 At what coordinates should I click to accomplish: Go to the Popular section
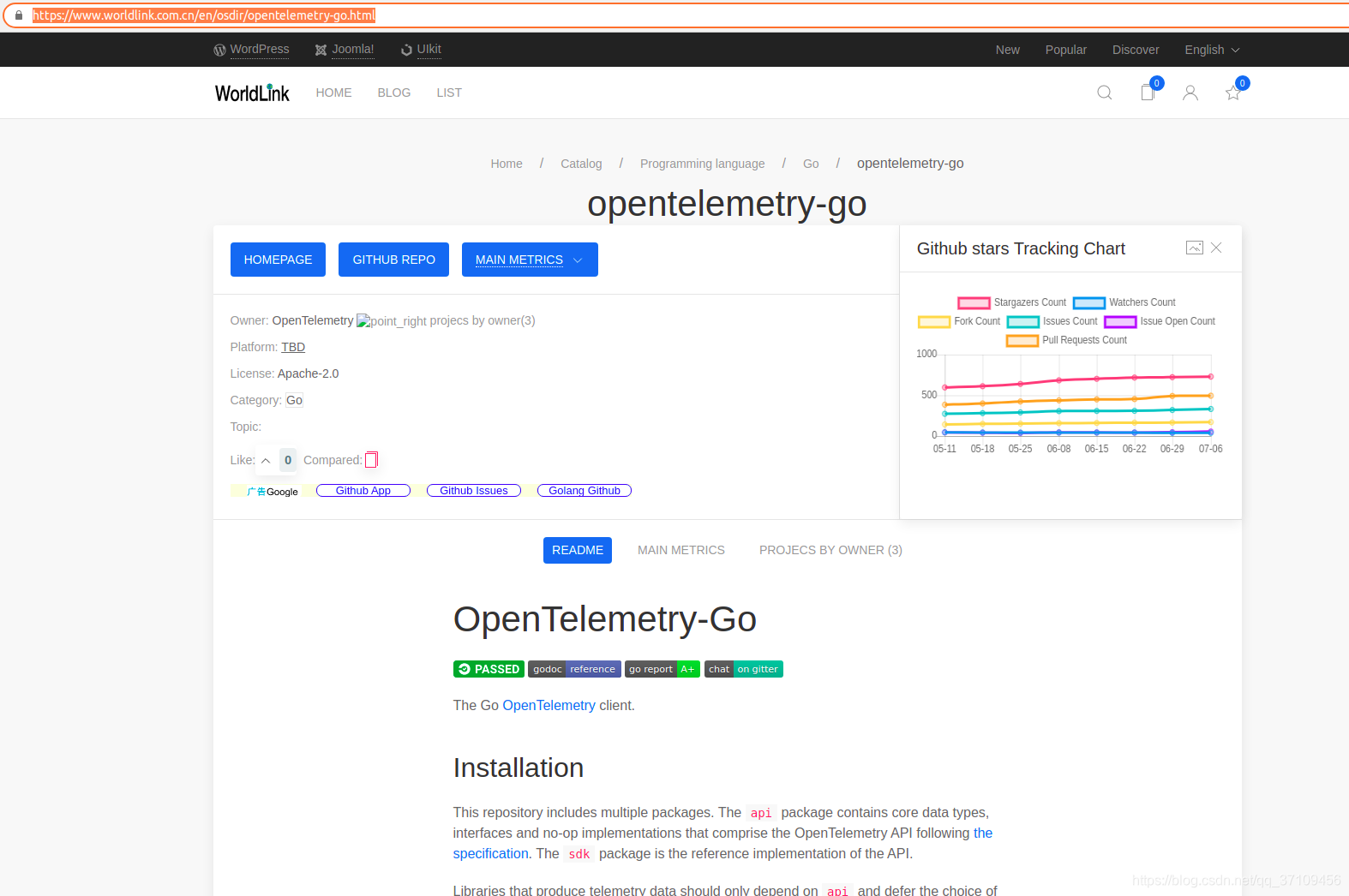pos(1066,50)
